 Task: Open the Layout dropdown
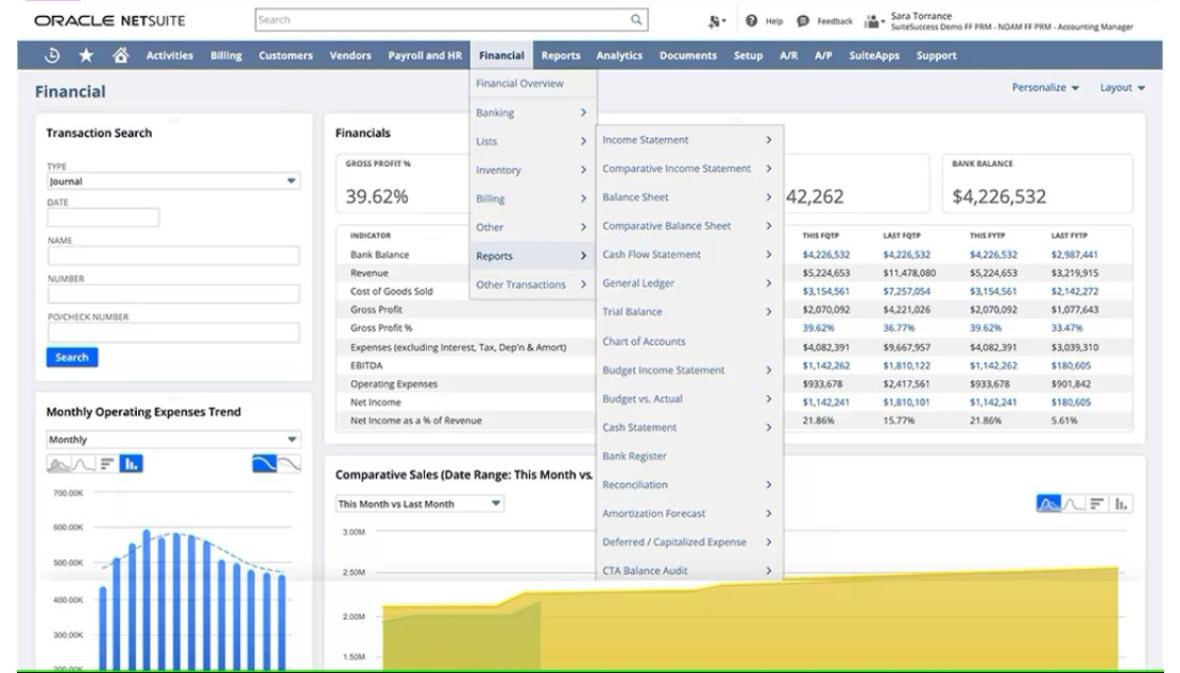pyautogui.click(x=1122, y=87)
